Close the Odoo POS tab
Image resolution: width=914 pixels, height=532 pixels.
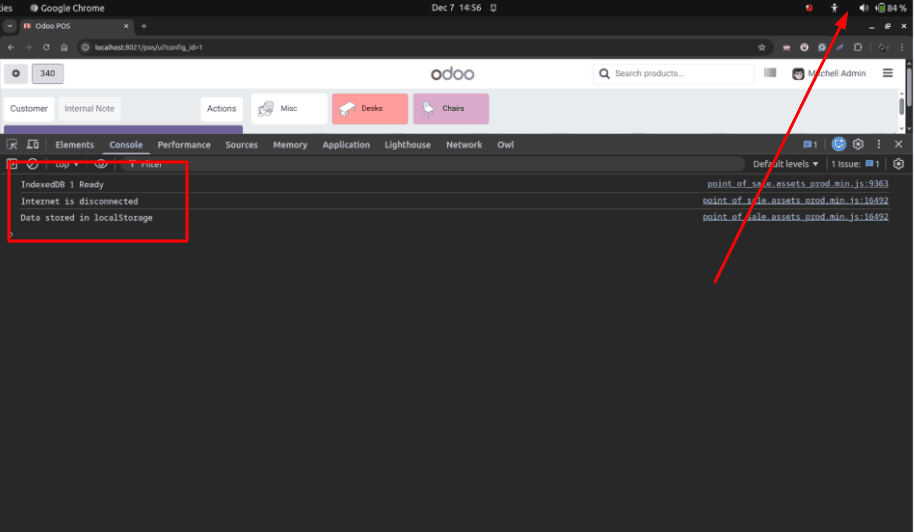pyautogui.click(x=126, y=26)
